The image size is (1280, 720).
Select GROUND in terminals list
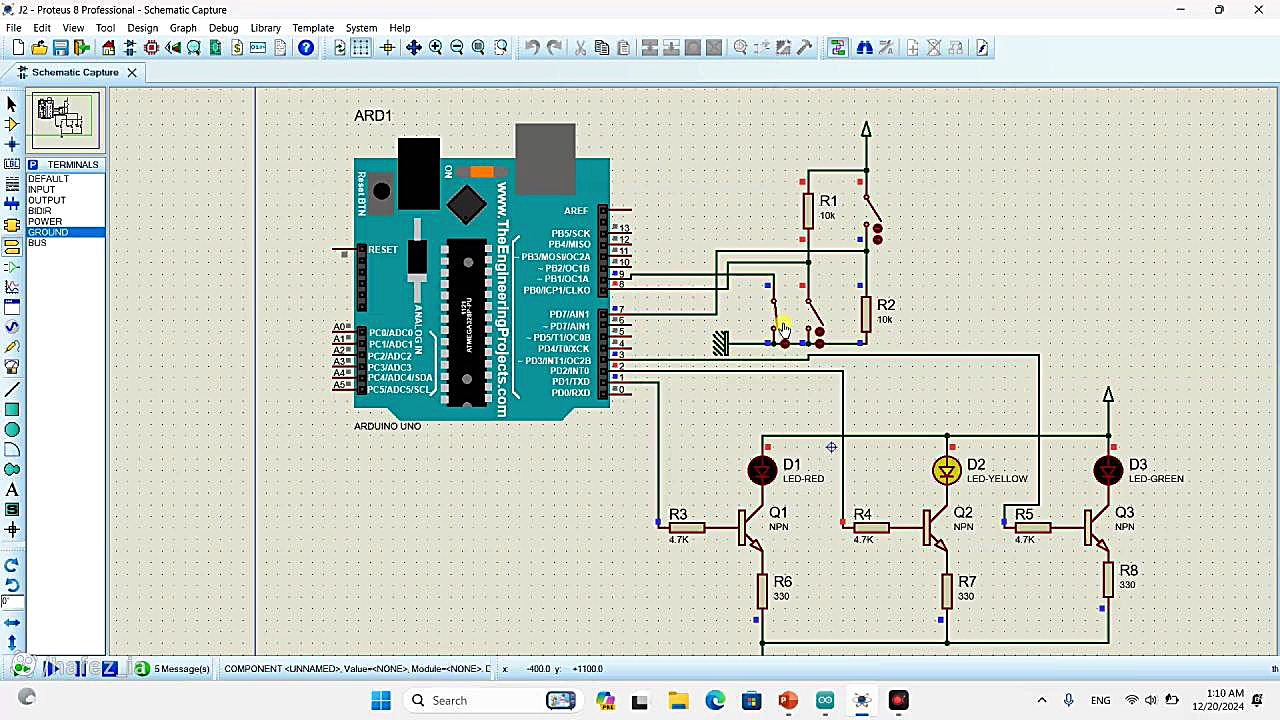point(48,232)
